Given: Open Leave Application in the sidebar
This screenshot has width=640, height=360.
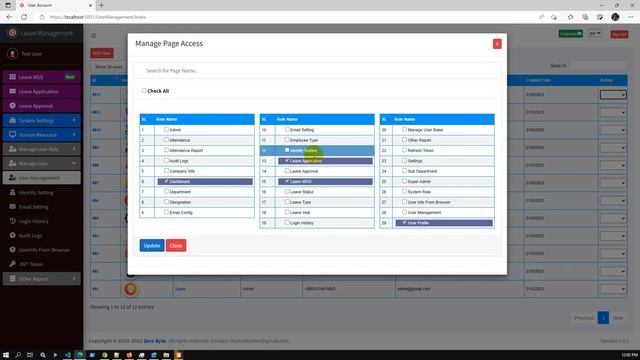Looking at the screenshot, I should click(42, 91).
